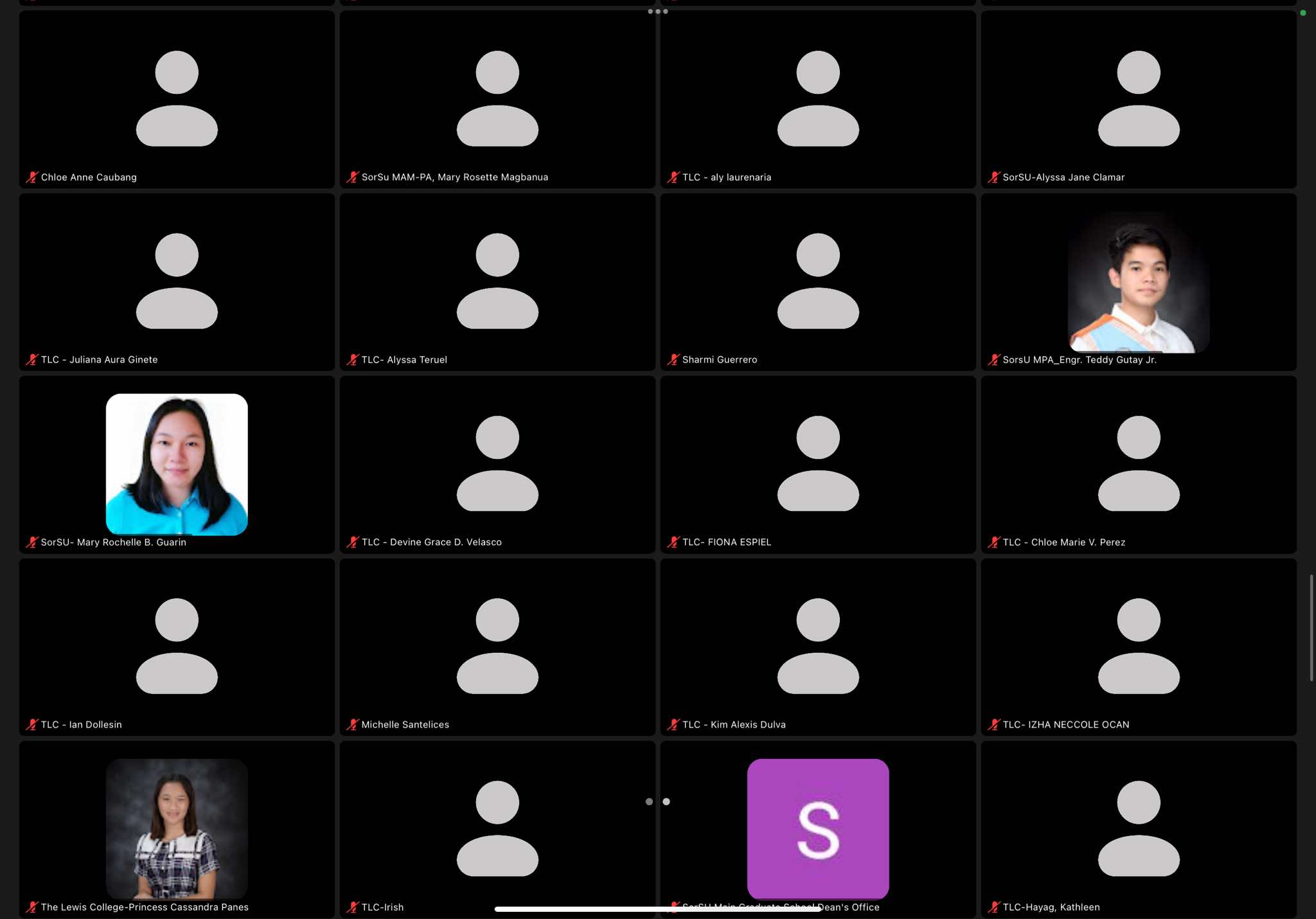Open the three-dot options at top center
This screenshot has width=1316, height=919.
(x=657, y=12)
